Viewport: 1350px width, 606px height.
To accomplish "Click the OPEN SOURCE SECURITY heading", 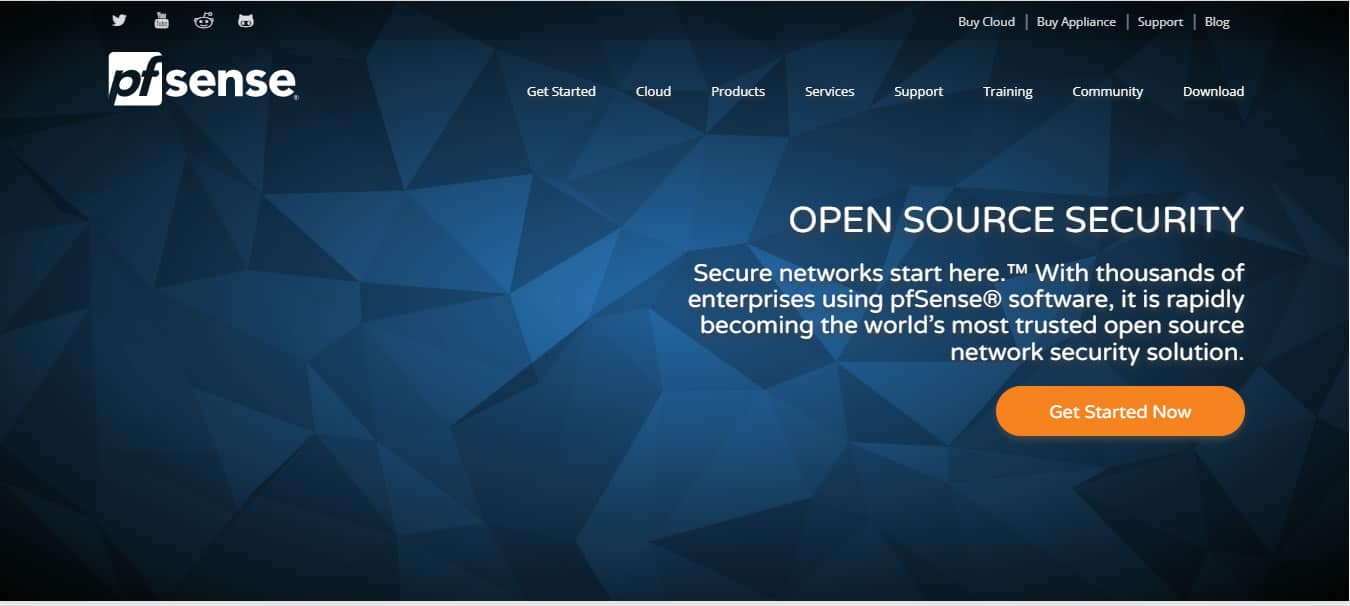I will (x=1016, y=220).
